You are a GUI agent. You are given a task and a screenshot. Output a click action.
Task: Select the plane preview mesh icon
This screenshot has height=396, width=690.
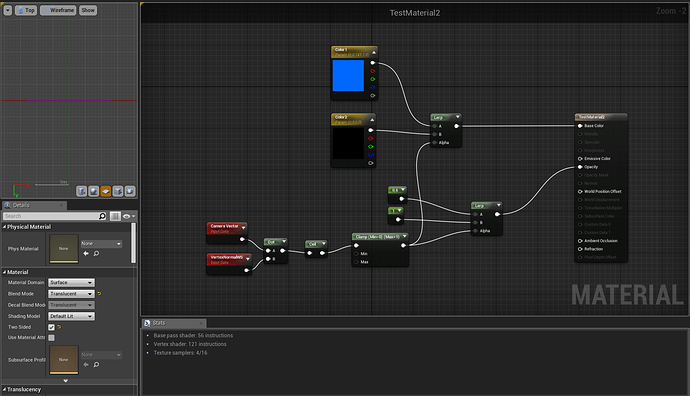(x=106, y=191)
